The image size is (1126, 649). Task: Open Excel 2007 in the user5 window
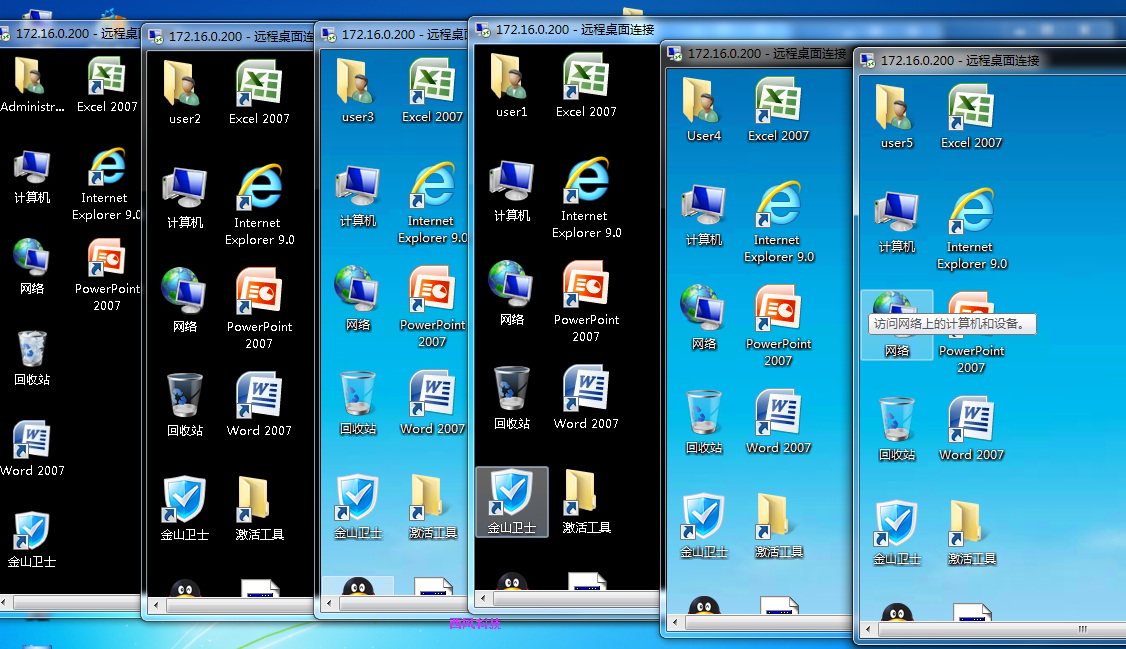click(x=972, y=117)
